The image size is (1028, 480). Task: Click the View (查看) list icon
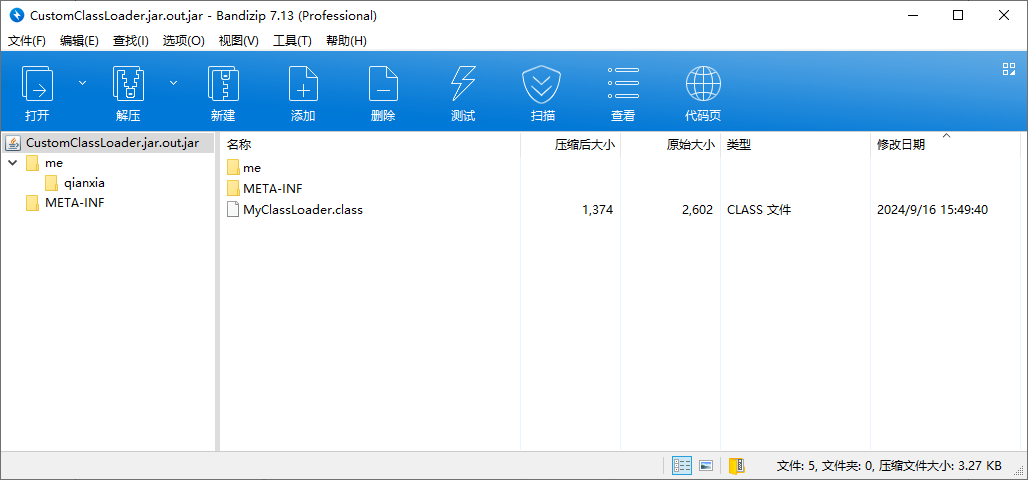(x=623, y=84)
